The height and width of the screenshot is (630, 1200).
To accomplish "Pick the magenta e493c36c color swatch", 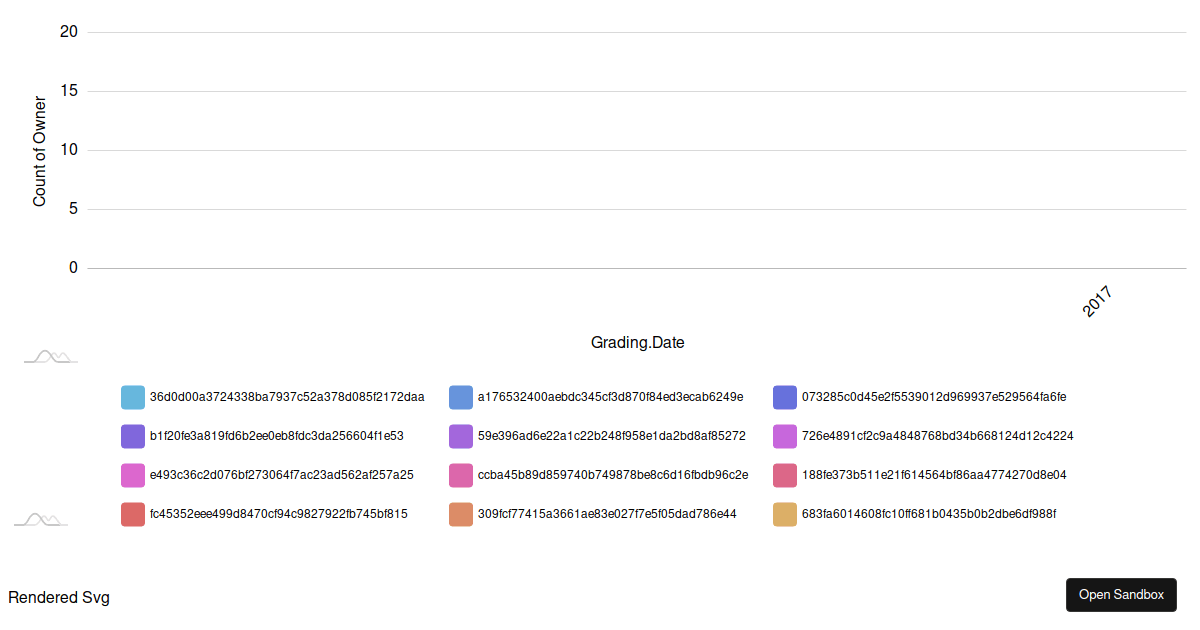I will (x=133, y=474).
